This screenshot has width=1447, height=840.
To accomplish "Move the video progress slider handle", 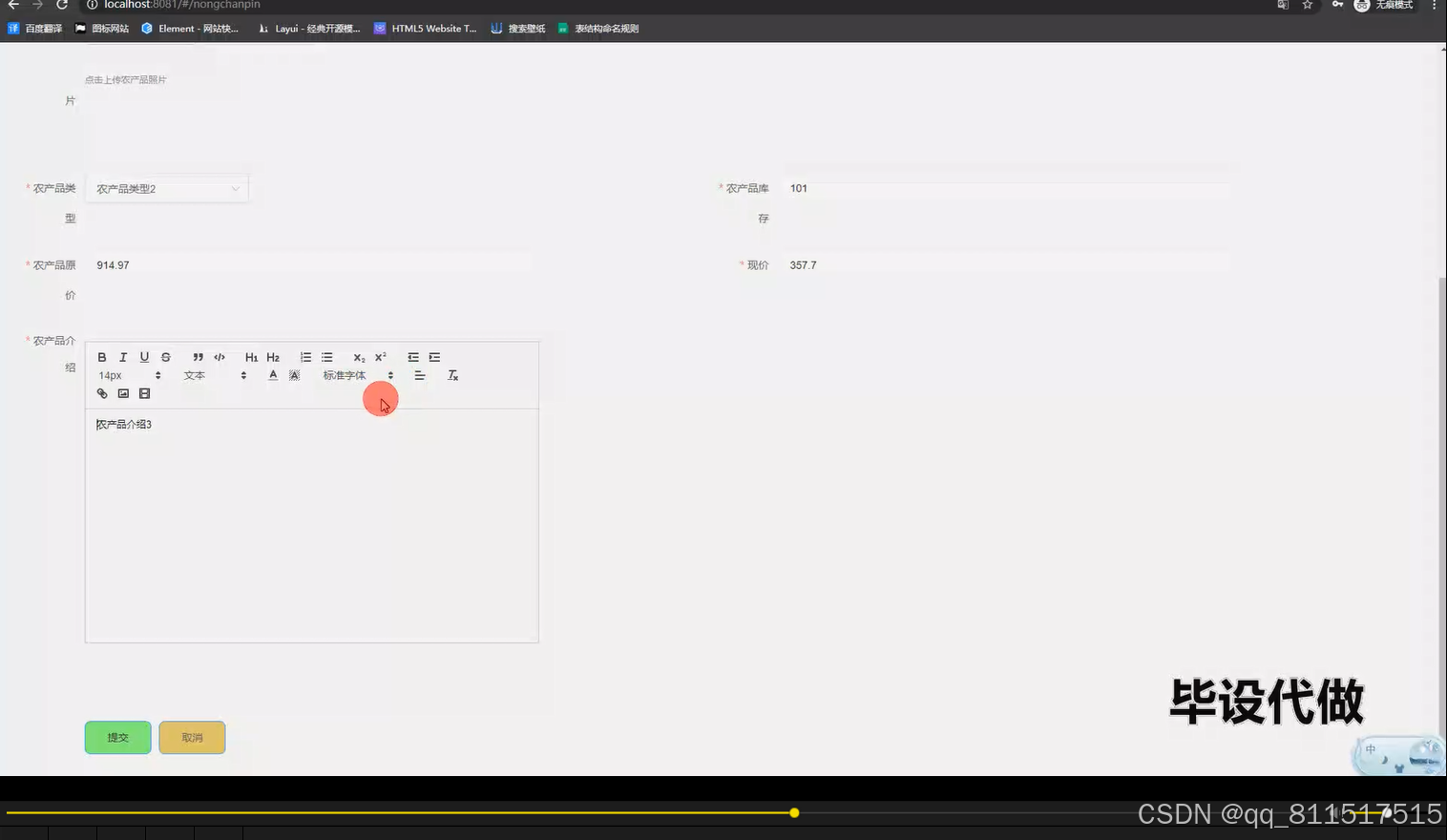I will coord(794,812).
